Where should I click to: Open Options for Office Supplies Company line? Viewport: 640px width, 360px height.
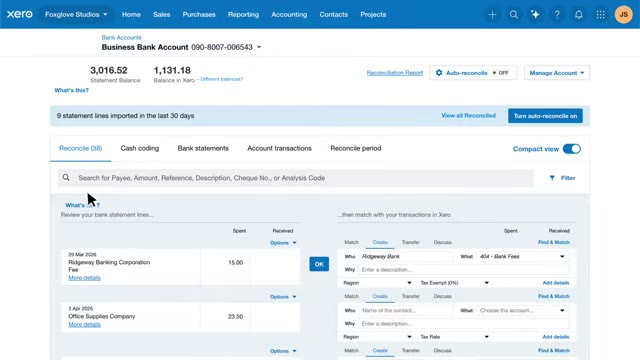pos(283,297)
